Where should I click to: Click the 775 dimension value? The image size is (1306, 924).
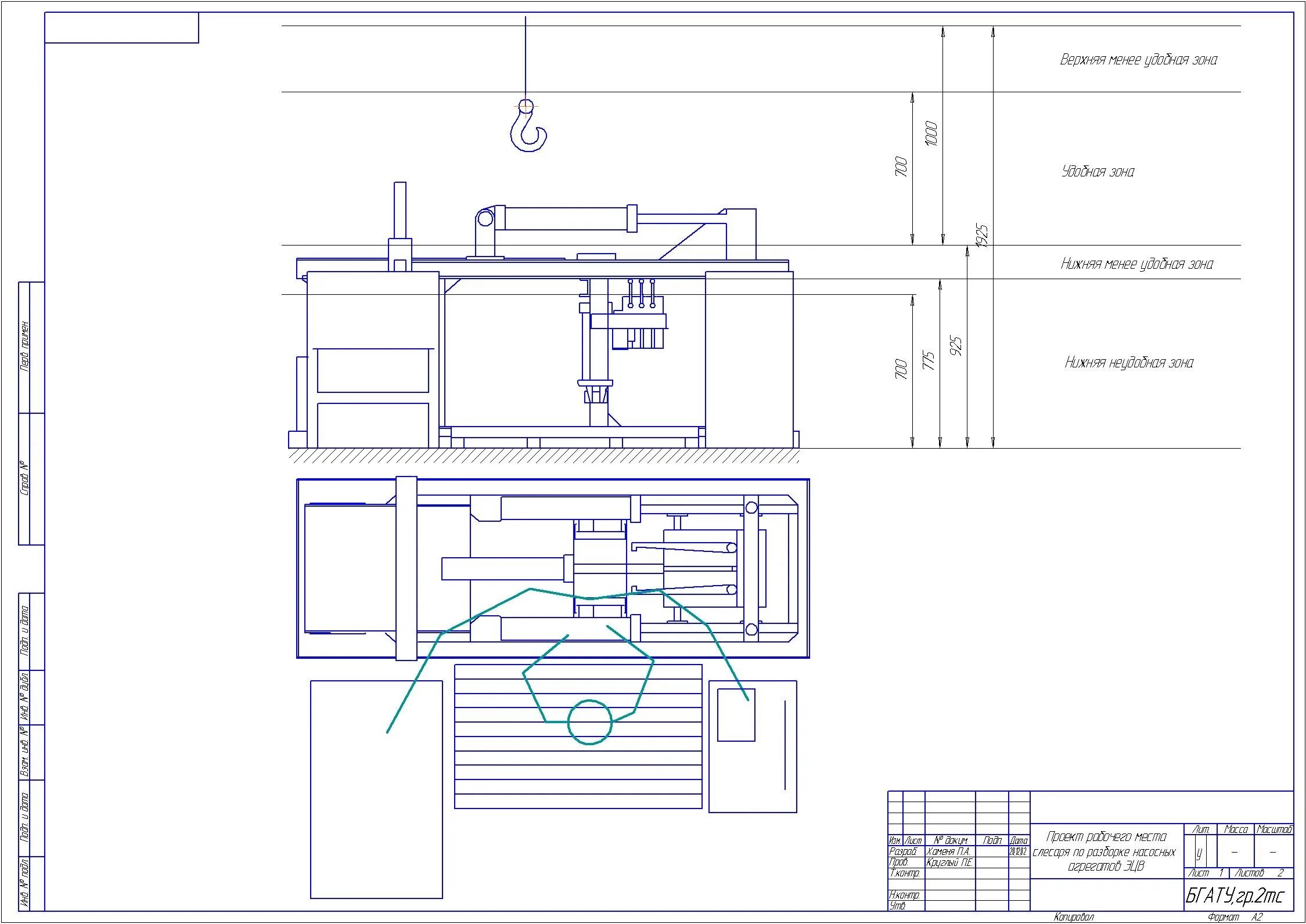(929, 360)
